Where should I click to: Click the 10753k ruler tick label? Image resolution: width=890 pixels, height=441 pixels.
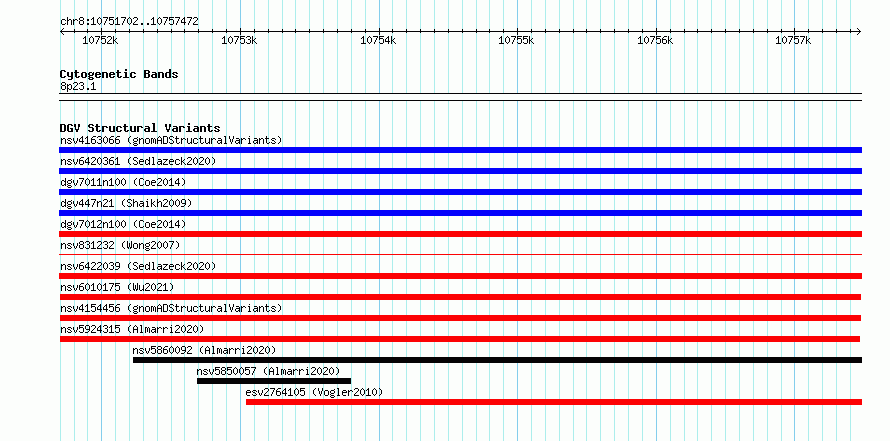239,40
